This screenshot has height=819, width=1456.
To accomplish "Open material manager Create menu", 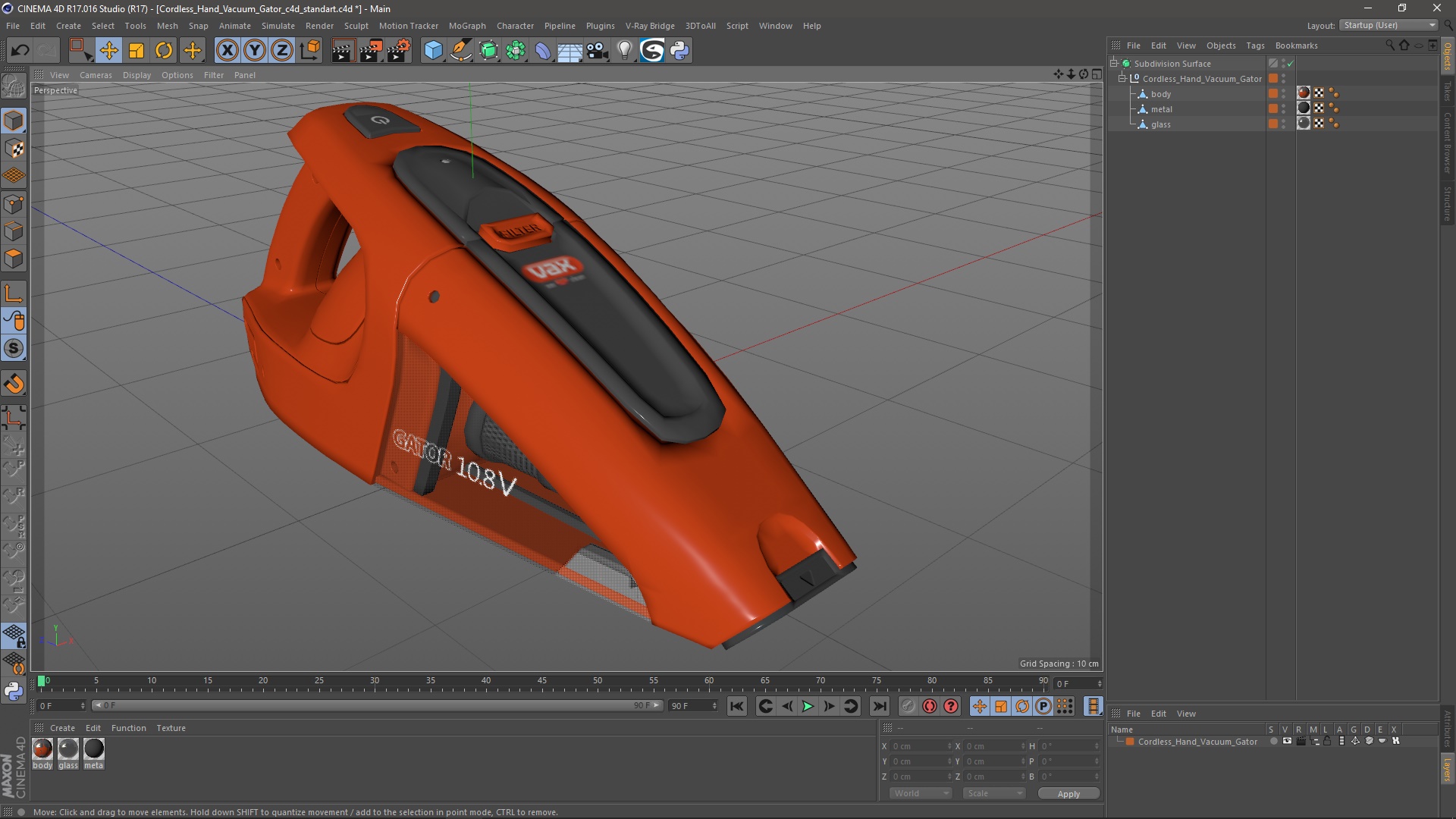I will (x=62, y=728).
